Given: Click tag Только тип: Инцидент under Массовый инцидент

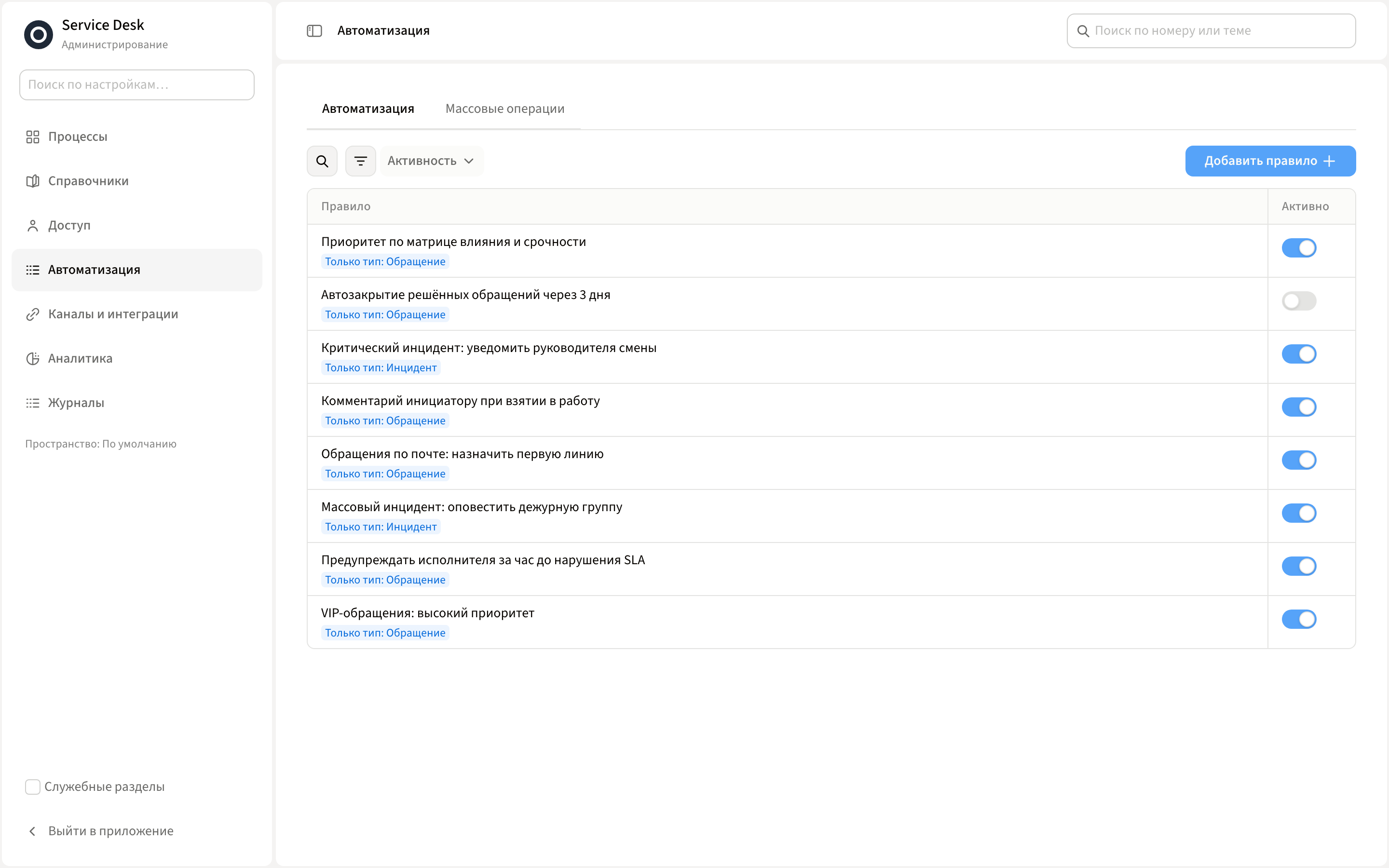Looking at the screenshot, I should pyautogui.click(x=381, y=527).
